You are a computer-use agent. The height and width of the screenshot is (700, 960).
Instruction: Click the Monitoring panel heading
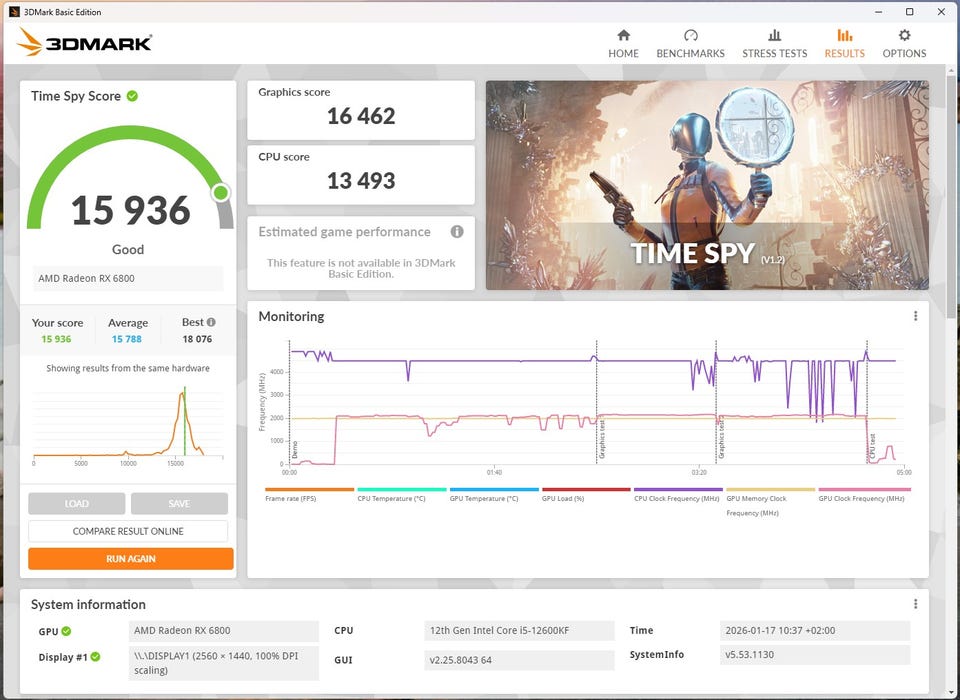coord(291,317)
